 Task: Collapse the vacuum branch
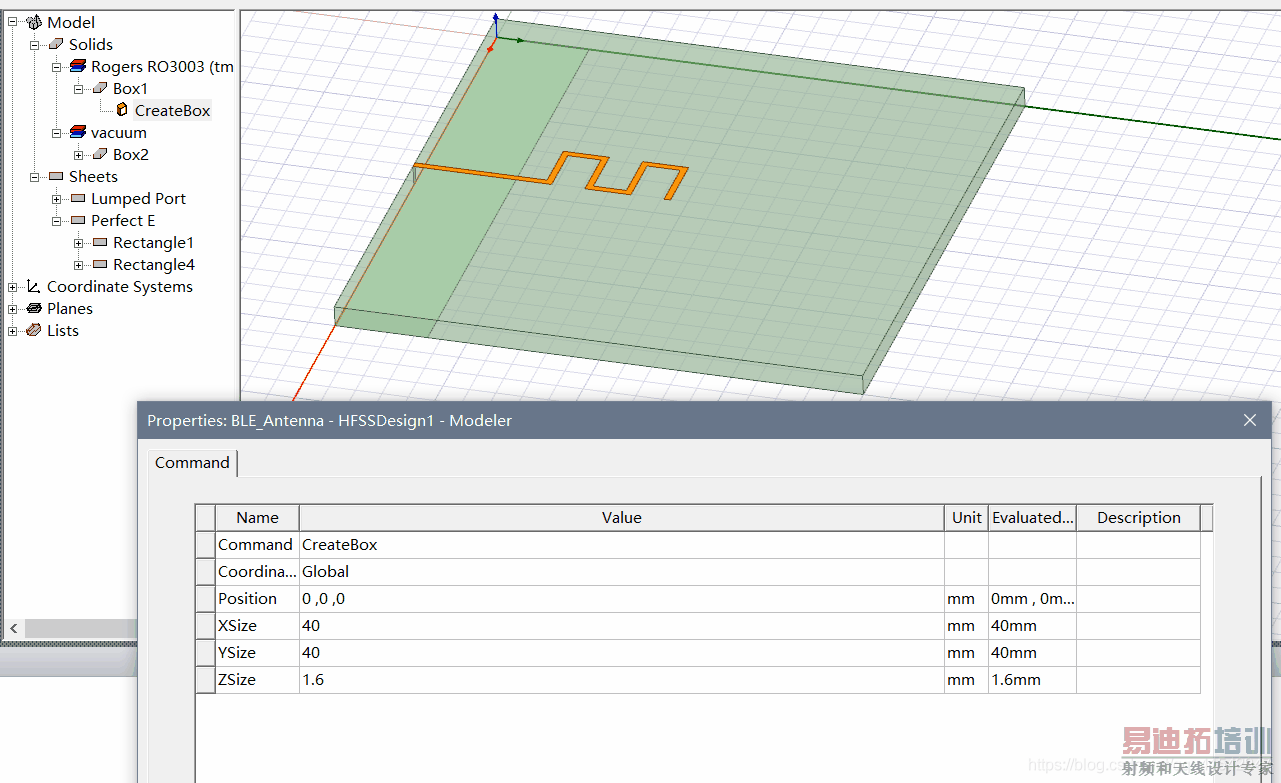(x=57, y=132)
